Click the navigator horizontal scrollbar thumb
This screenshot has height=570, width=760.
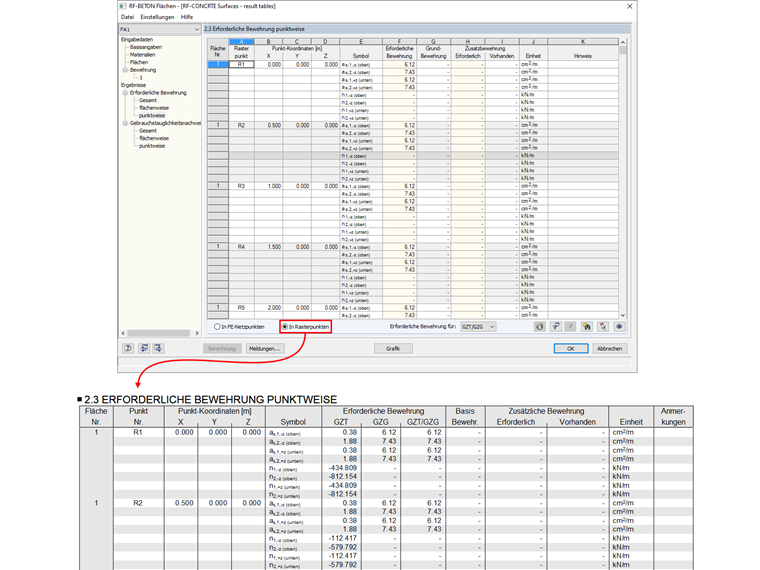click(x=158, y=333)
